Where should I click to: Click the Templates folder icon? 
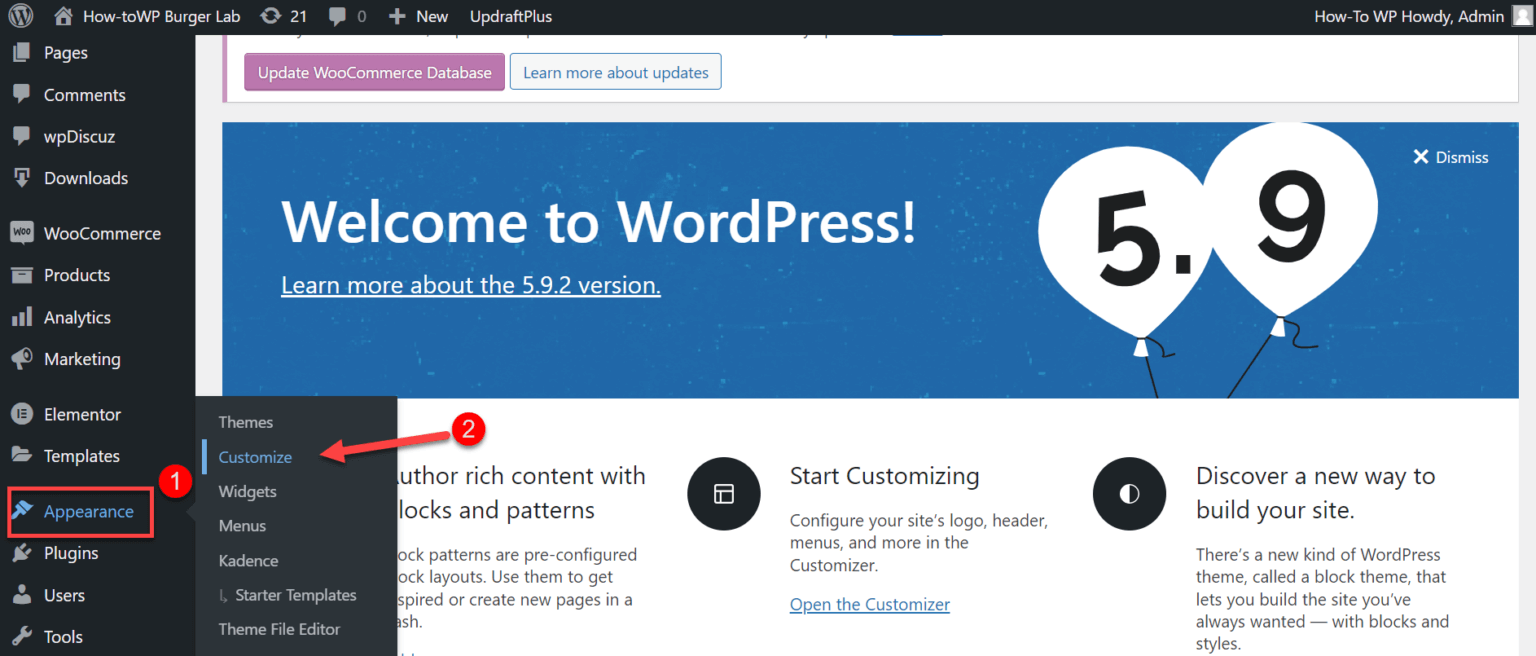pyautogui.click(x=21, y=455)
